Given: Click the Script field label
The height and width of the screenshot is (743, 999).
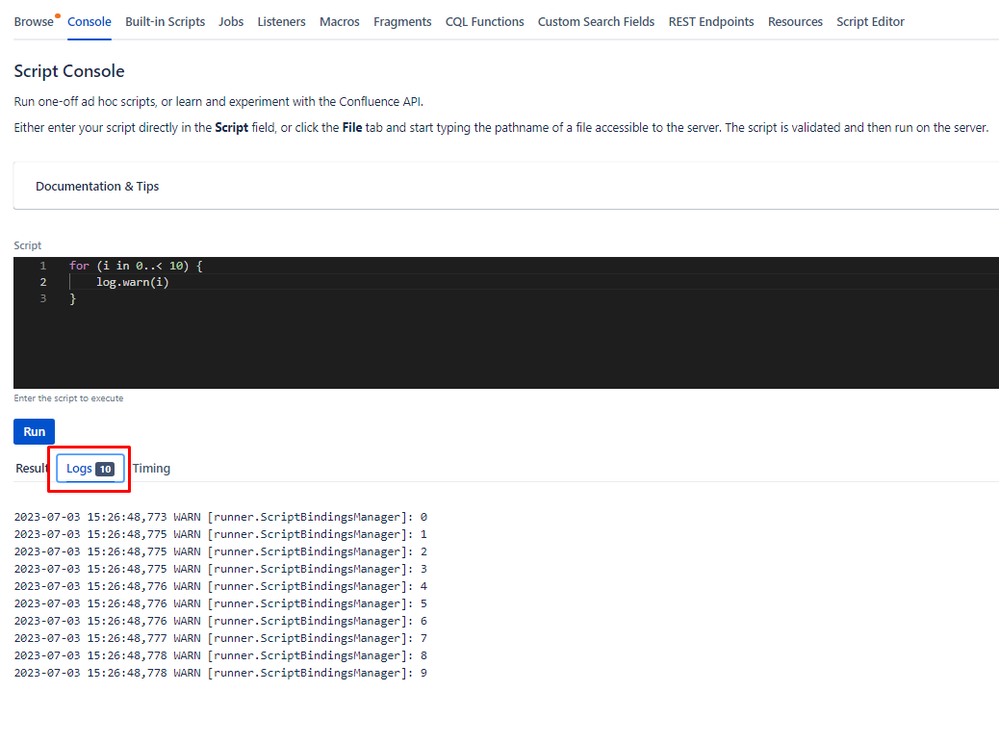Looking at the screenshot, I should coord(27,245).
